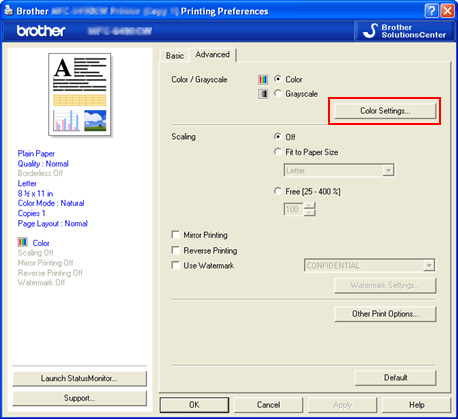Open Color Settings dialog
The height and width of the screenshot is (419, 458).
pos(385,111)
